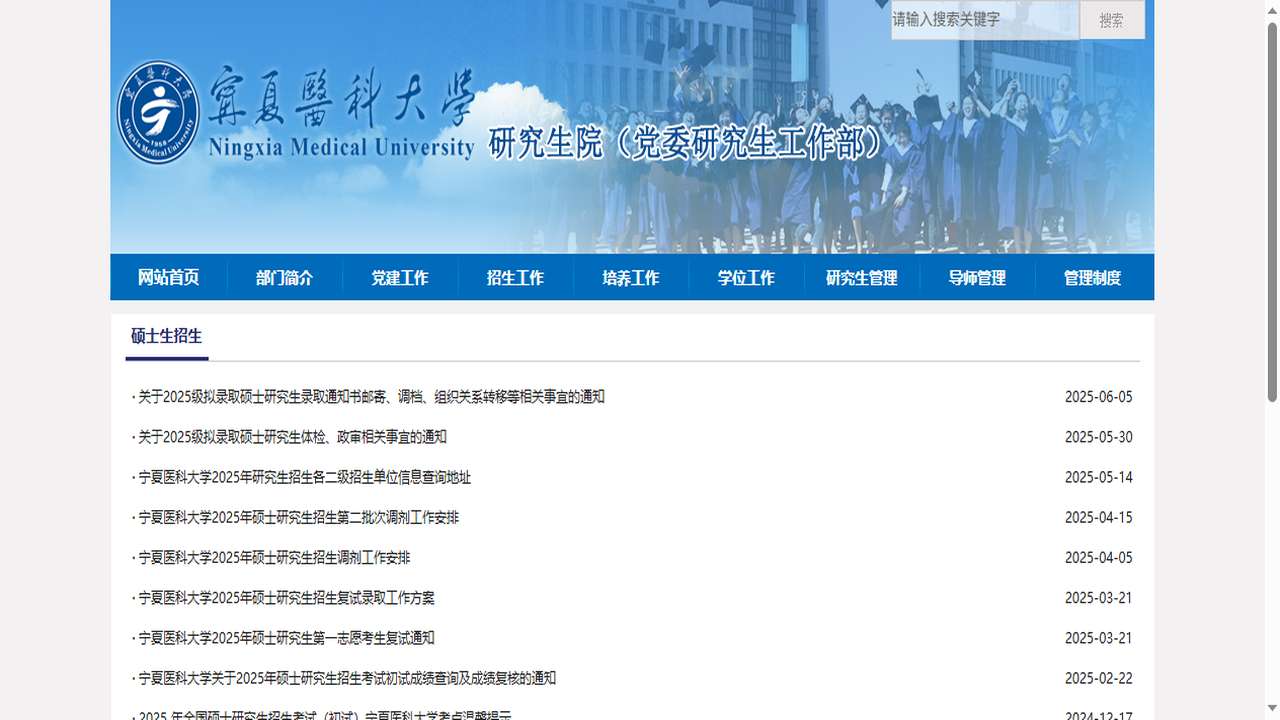Open the 初试成绩查询及成绩复核 notice
Image resolution: width=1280 pixels, height=720 pixels.
point(345,678)
